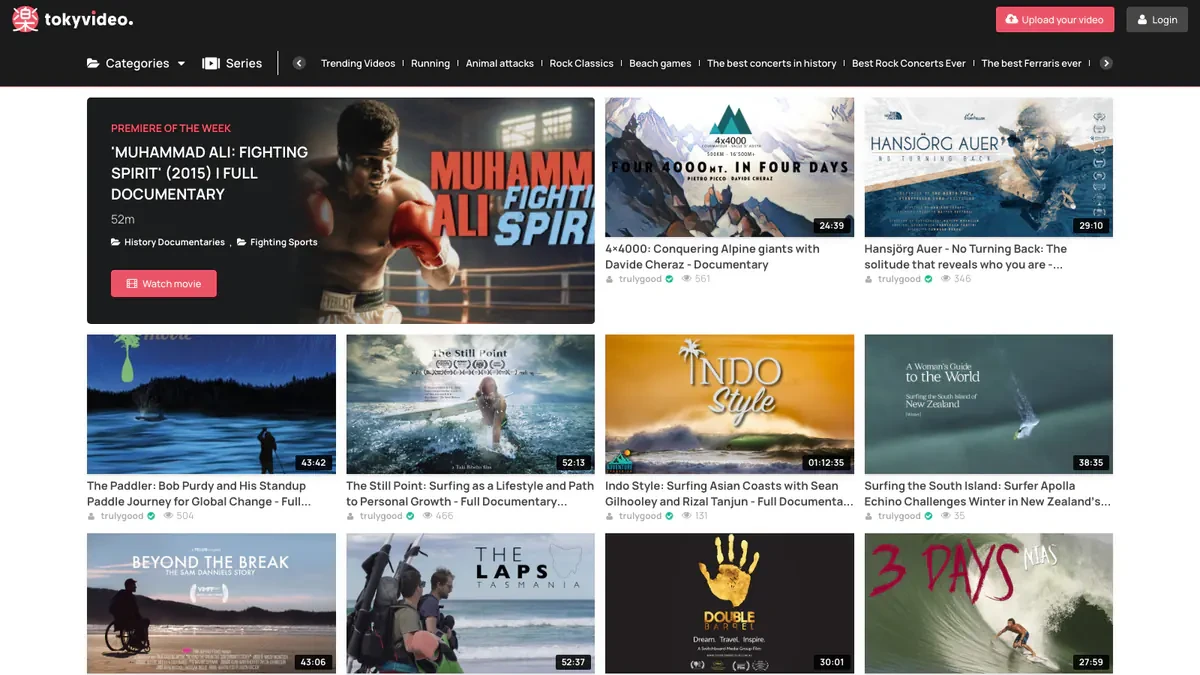Click the 29:10 duration badge
Viewport: 1200px width, 675px height.
coord(1090,226)
